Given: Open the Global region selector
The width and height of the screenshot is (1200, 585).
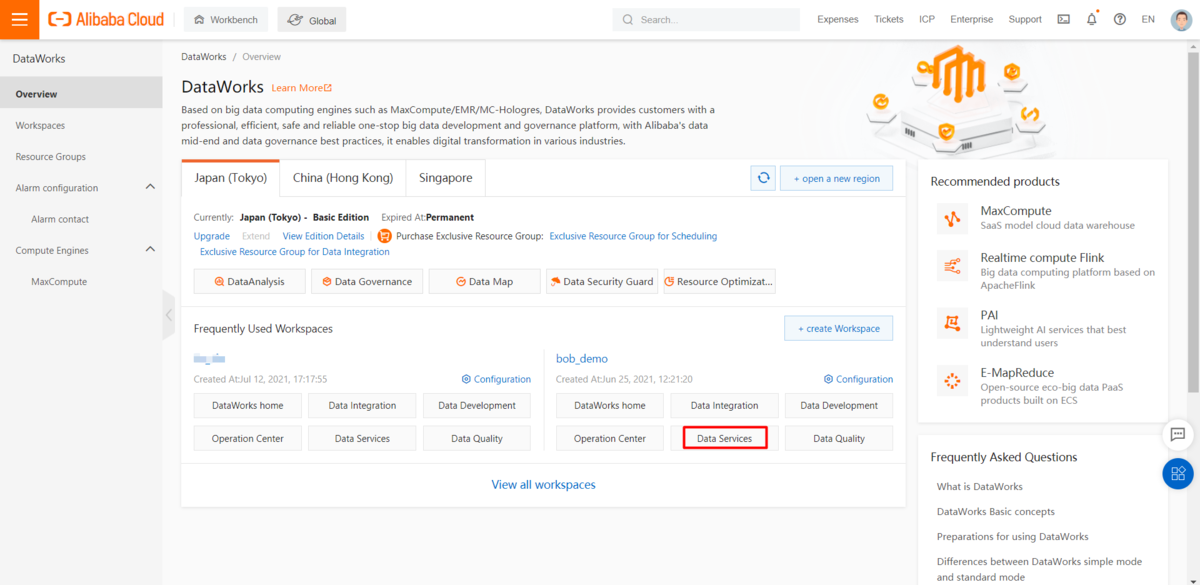Looking at the screenshot, I should coord(312,19).
